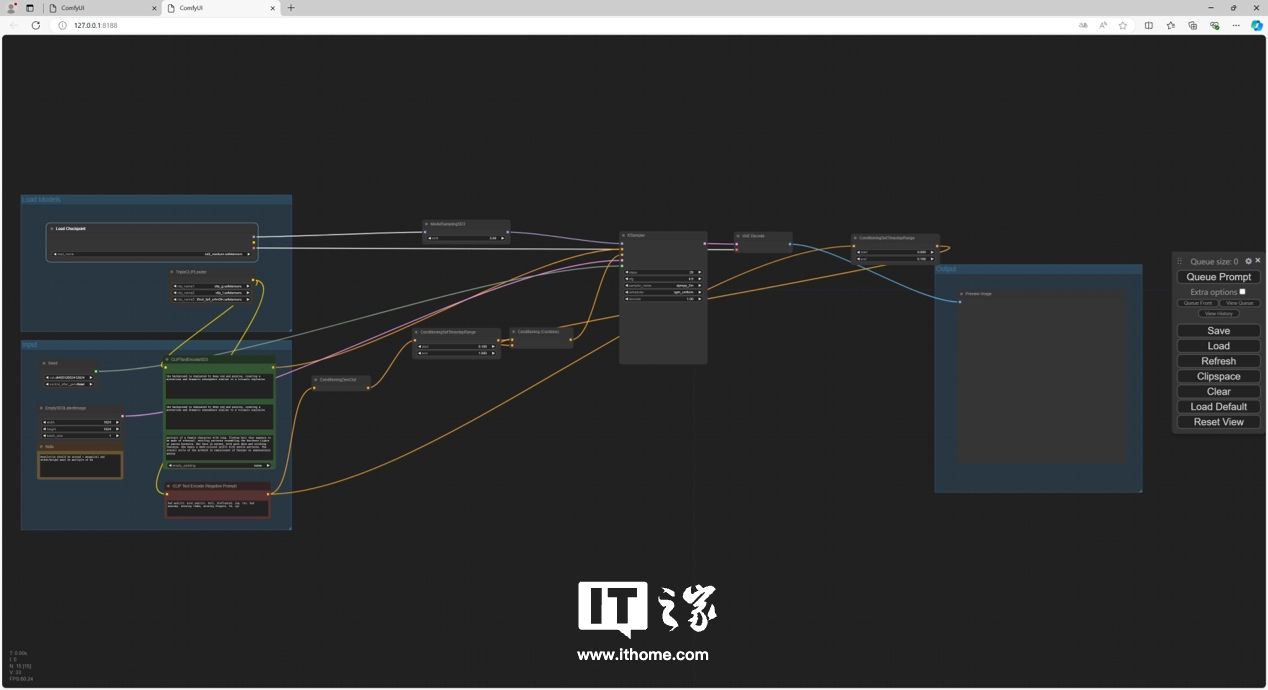Image resolution: width=1268 pixels, height=690 pixels.
Task: Click the browser refresh icon
Action: click(36, 25)
